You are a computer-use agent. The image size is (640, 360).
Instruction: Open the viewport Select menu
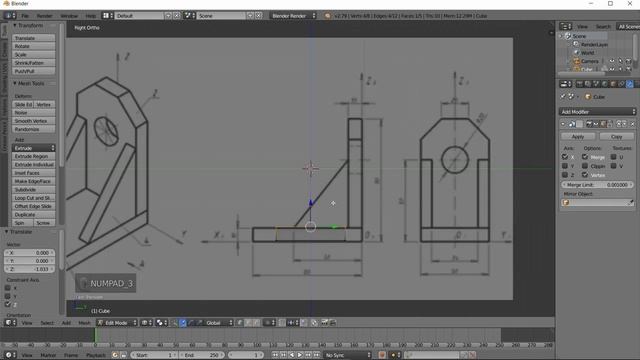(x=47, y=323)
